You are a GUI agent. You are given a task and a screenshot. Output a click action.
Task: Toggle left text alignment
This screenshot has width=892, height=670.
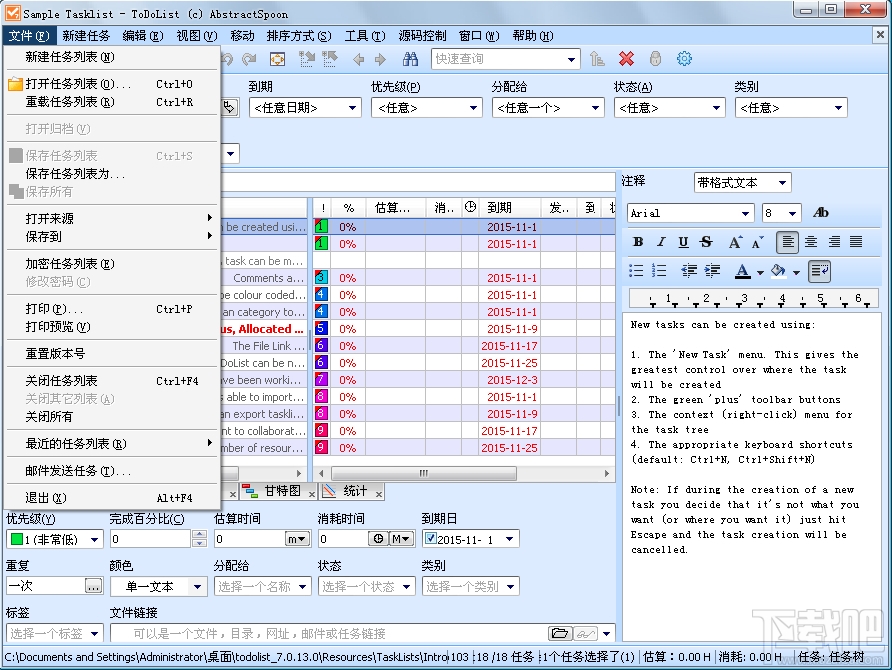787,242
